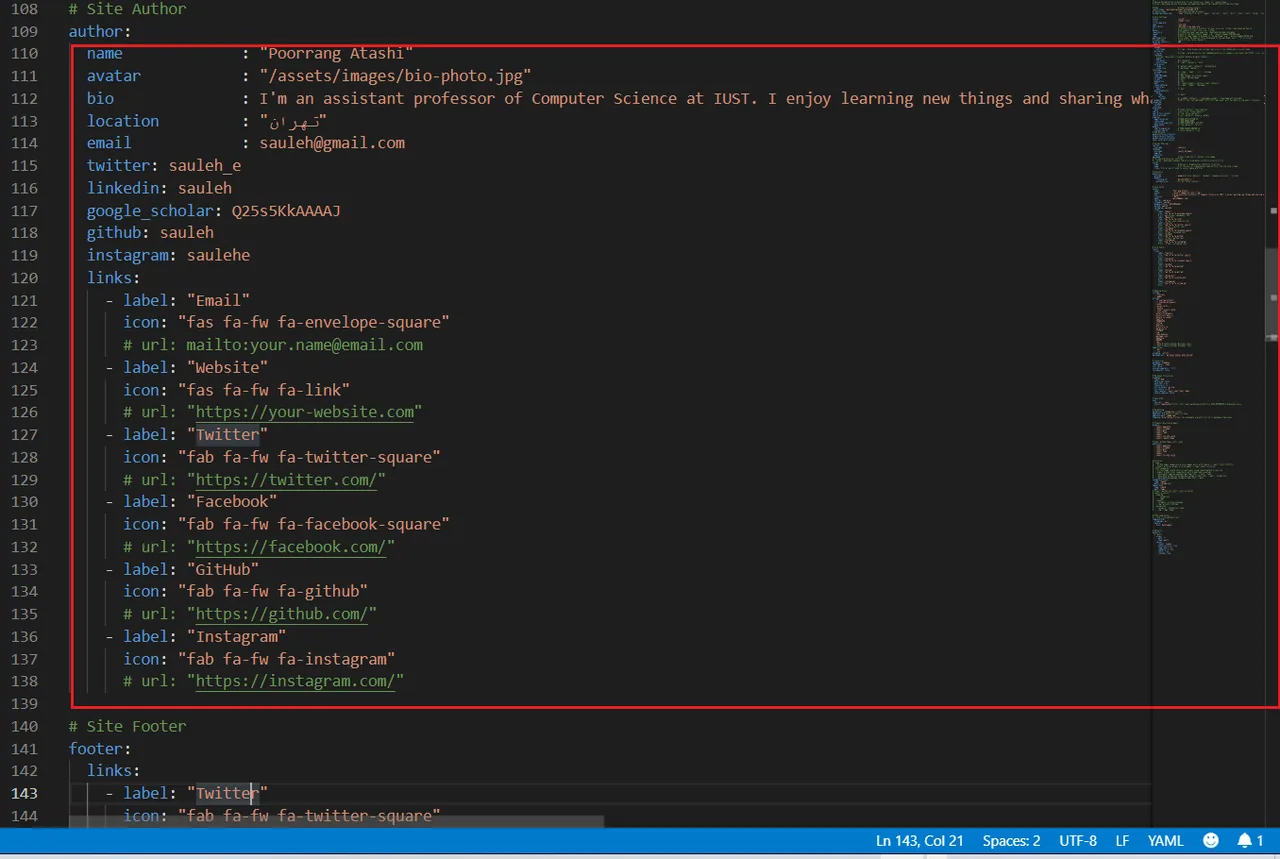Open Go to Line via Ln 143, Col 21
The width and height of the screenshot is (1280, 859).
919,841
